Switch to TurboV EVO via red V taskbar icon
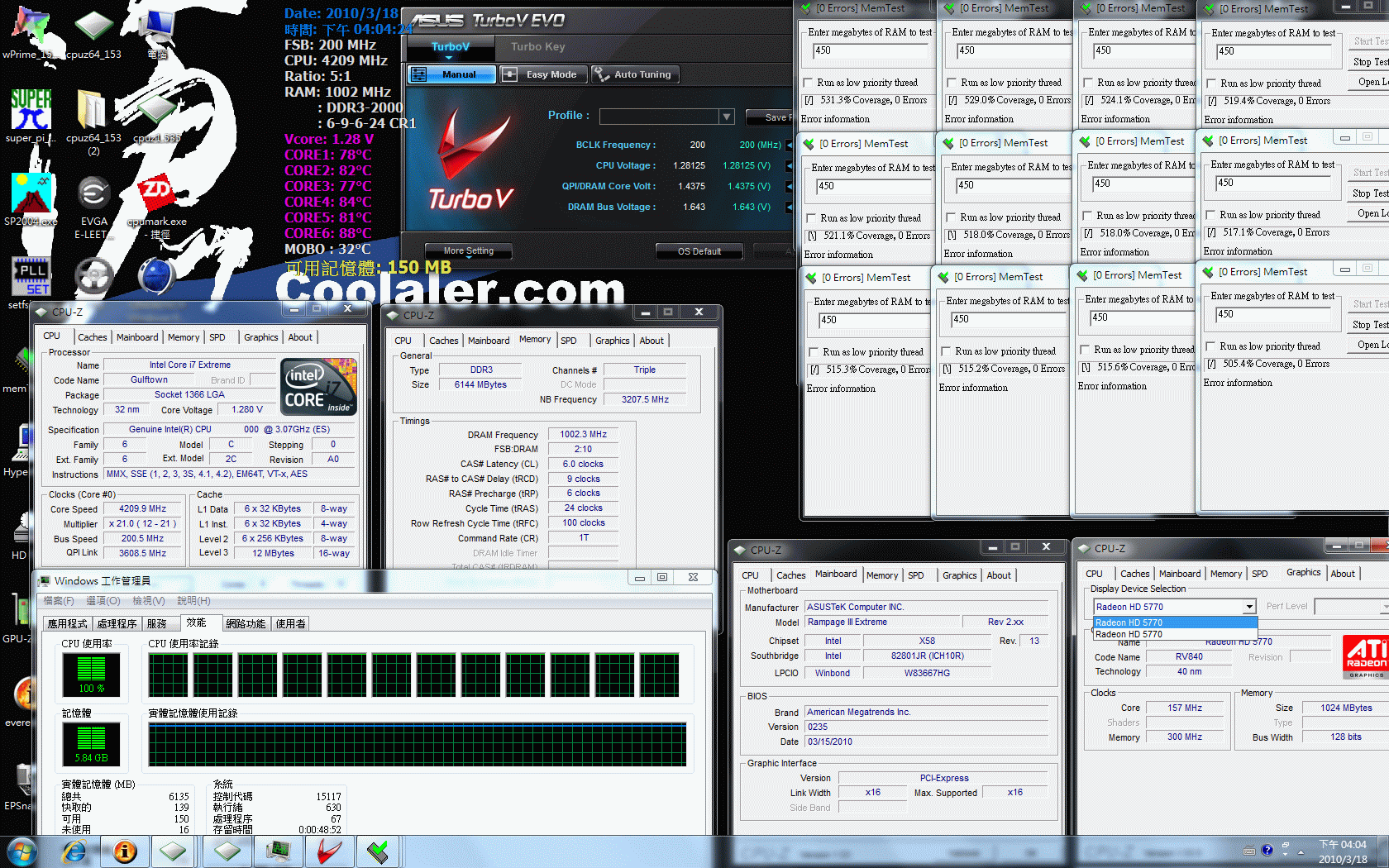 coord(329,851)
